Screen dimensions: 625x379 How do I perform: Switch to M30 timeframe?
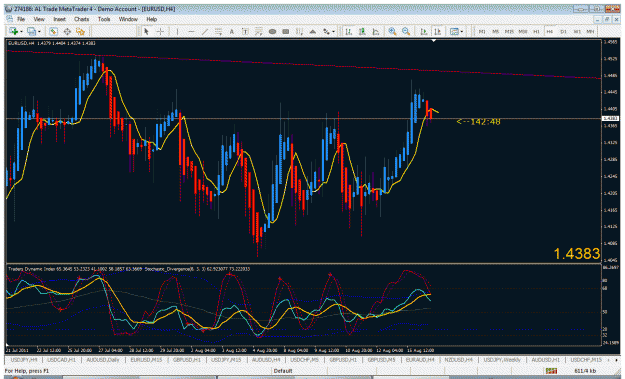click(523, 31)
